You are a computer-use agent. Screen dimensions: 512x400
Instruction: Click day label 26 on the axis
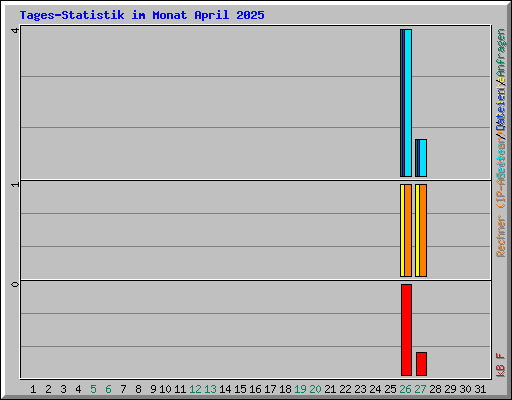405,389
